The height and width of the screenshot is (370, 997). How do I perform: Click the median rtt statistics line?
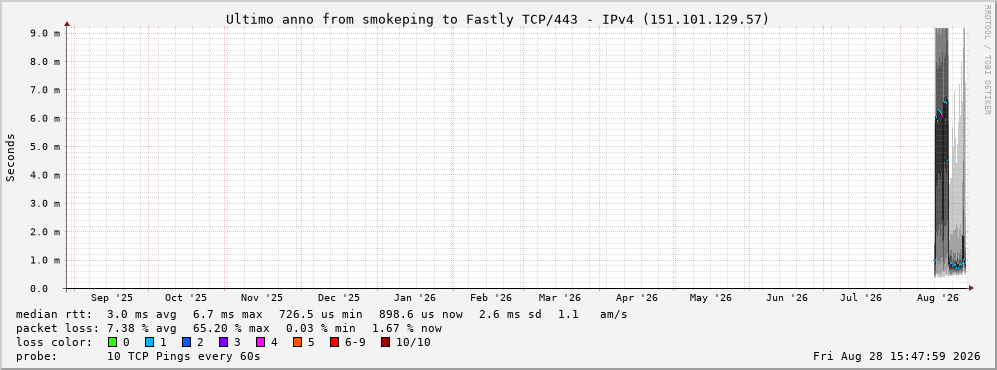point(322,314)
